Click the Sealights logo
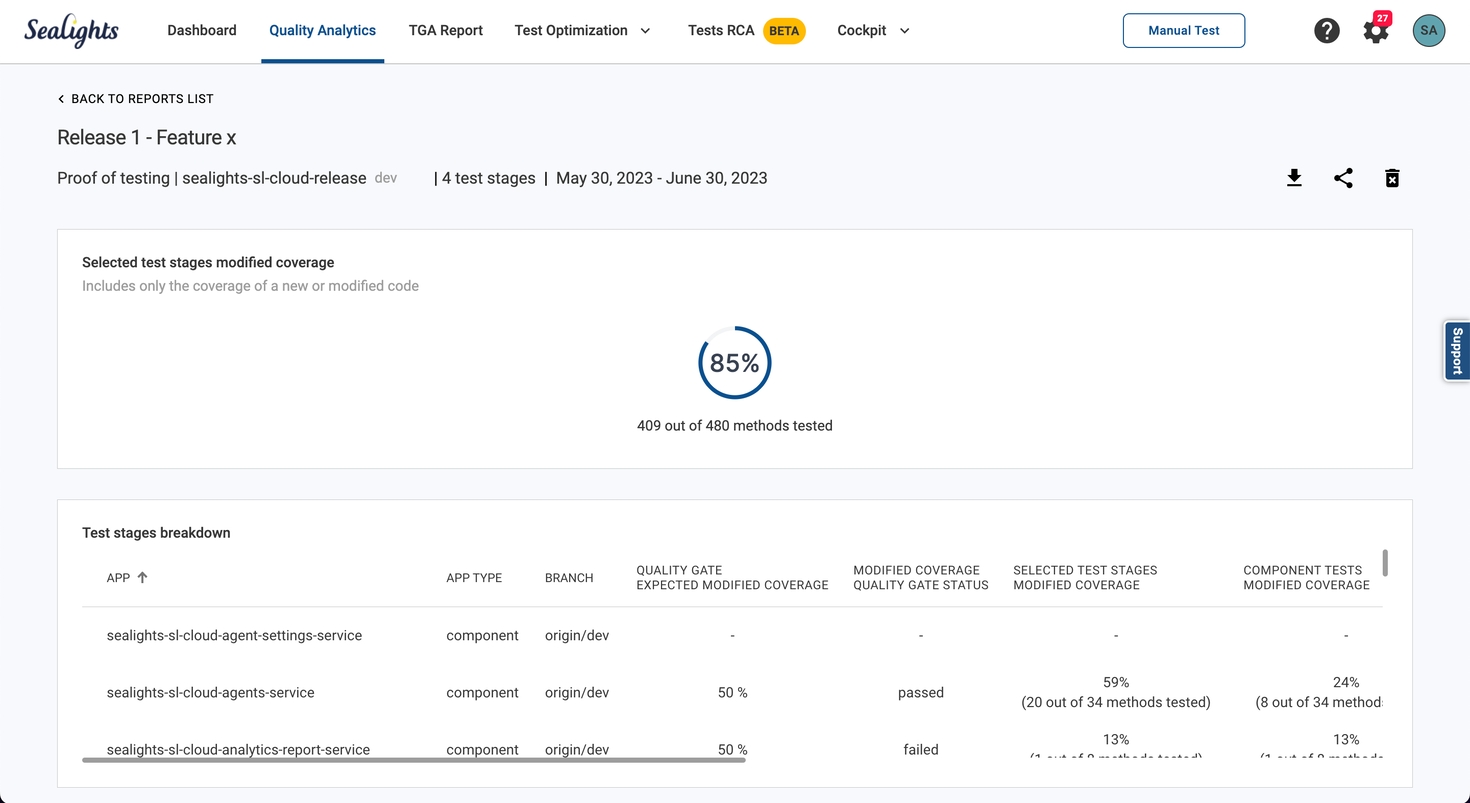Viewport: 1470px width, 803px height. 71,31
